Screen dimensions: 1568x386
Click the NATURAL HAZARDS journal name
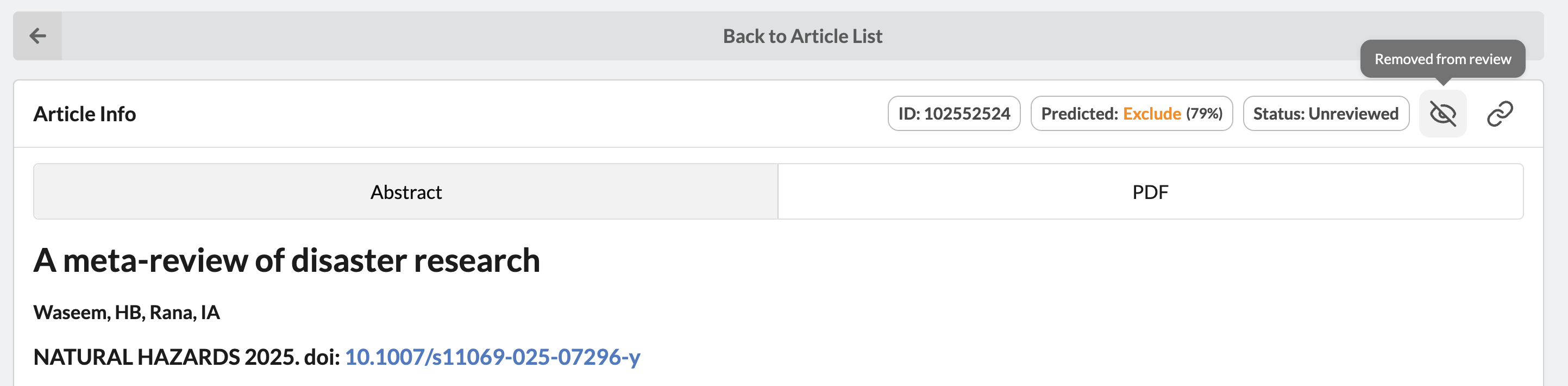click(x=136, y=357)
